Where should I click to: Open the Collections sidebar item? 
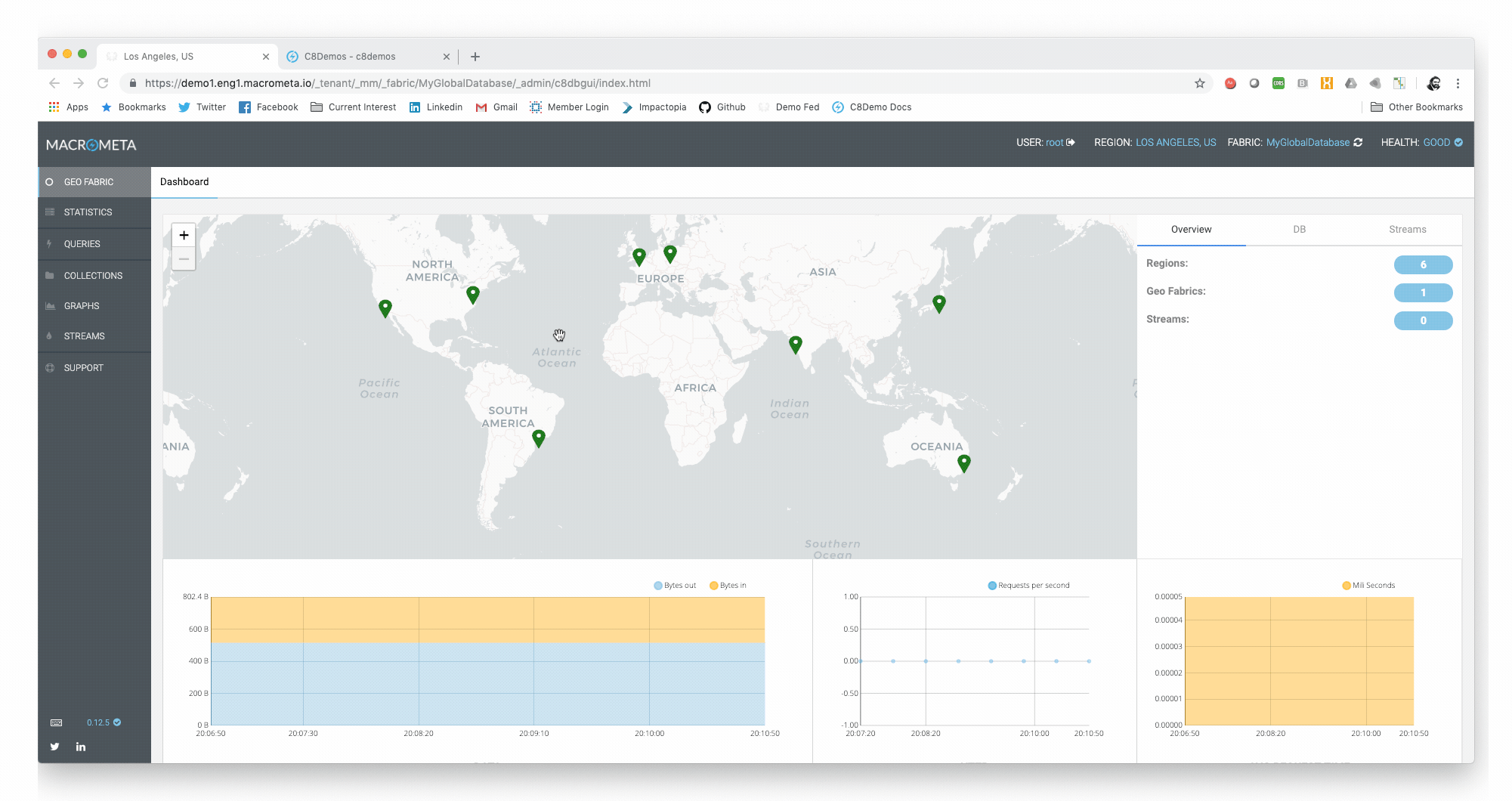[94, 276]
